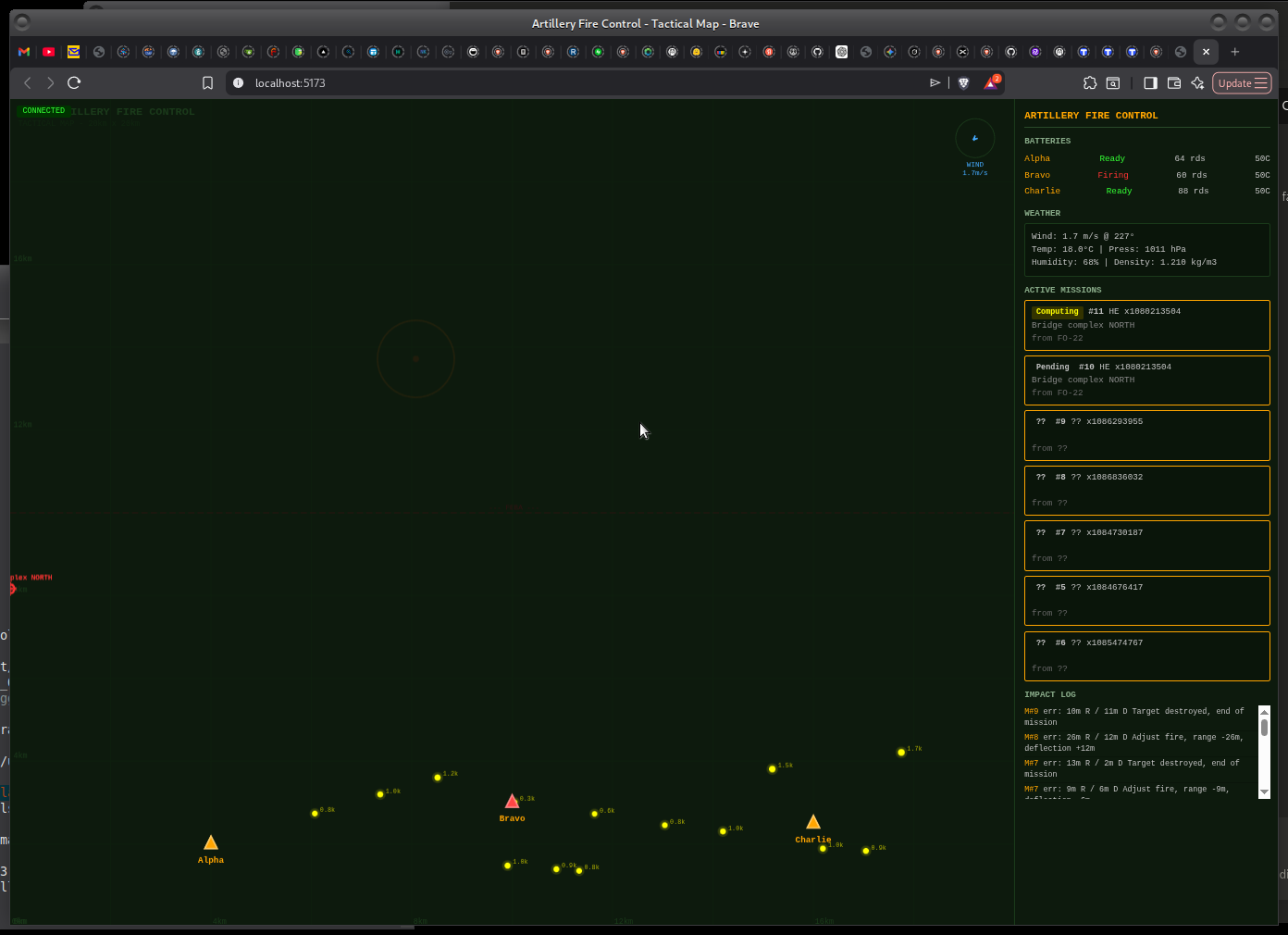Reload the tactical map page
Viewport: 1288px width, 935px height.
click(74, 82)
